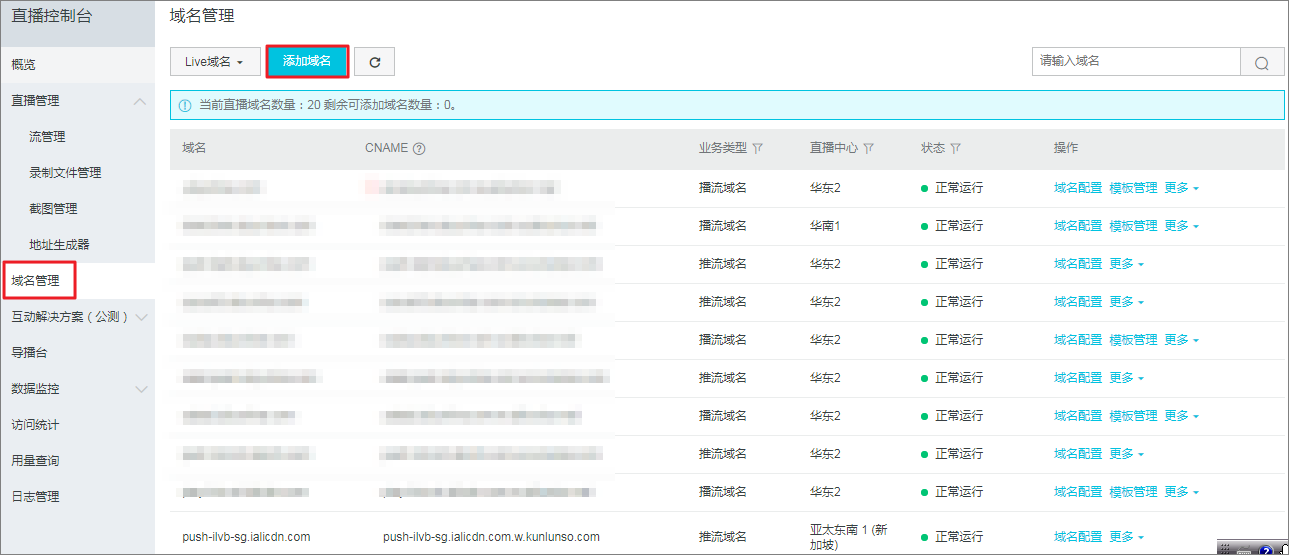
Task: Click 模板管理 link in the first row
Action: [1132, 188]
